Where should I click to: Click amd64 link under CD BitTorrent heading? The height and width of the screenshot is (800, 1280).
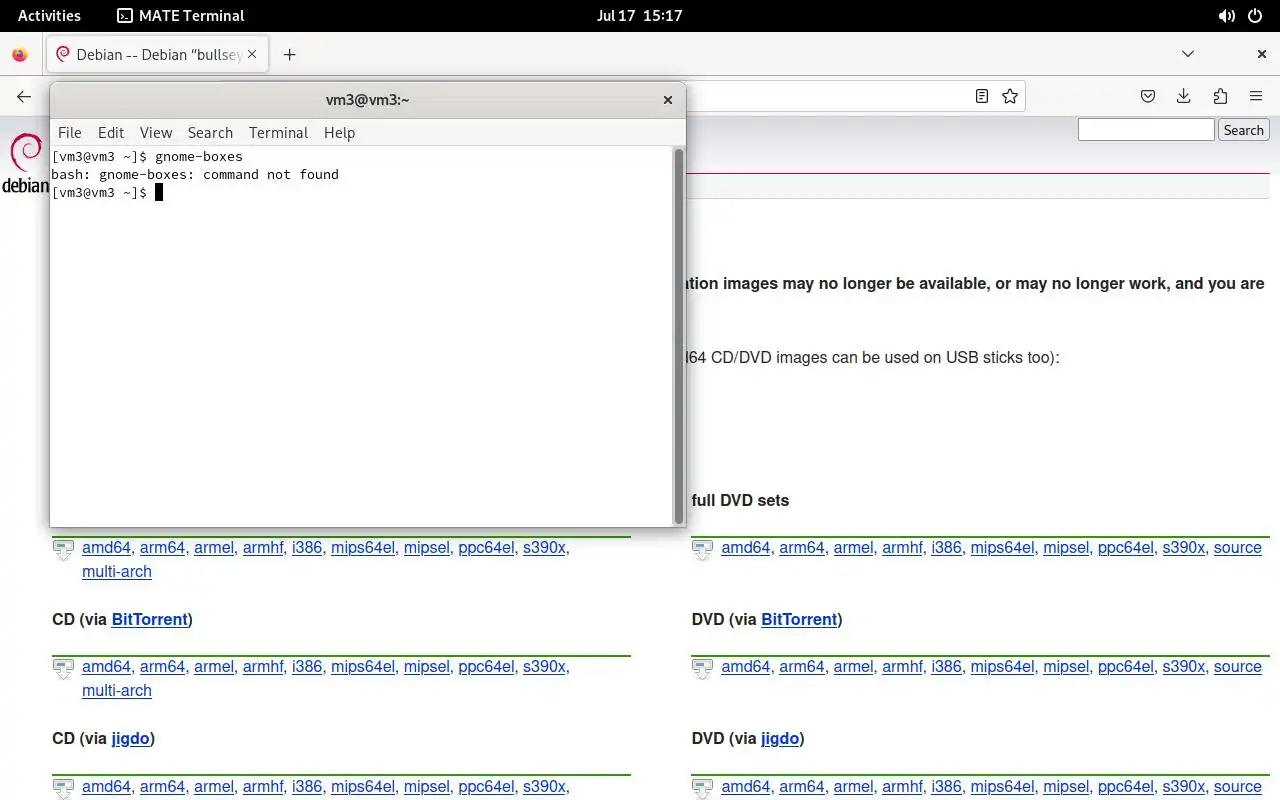pyautogui.click(x=107, y=666)
